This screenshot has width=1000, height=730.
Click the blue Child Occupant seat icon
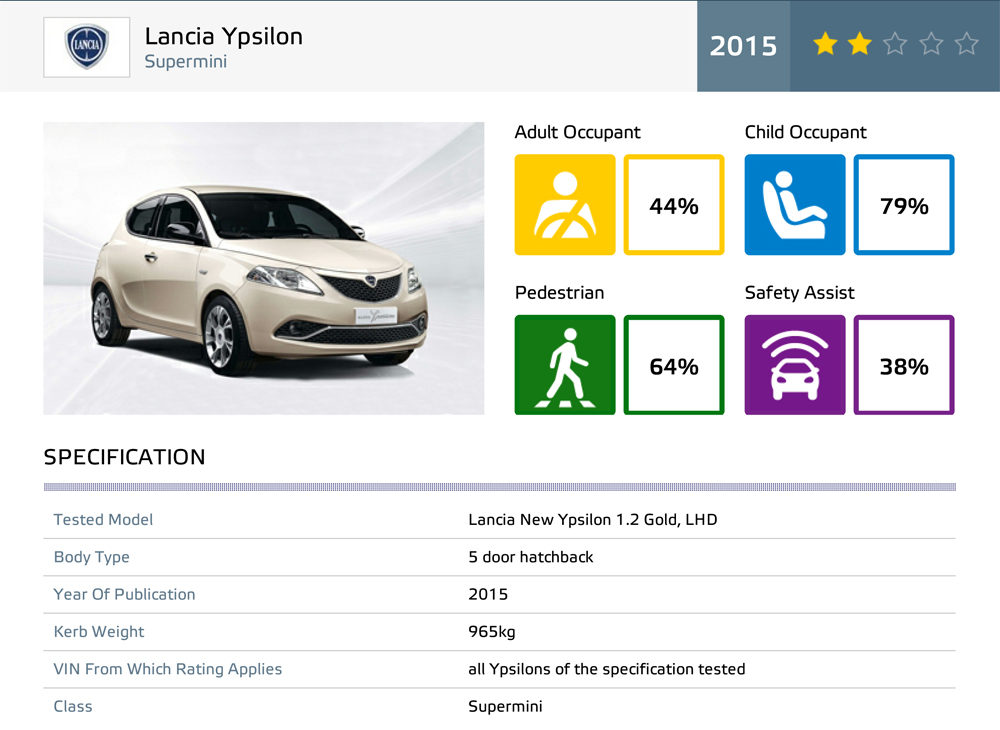(x=795, y=205)
